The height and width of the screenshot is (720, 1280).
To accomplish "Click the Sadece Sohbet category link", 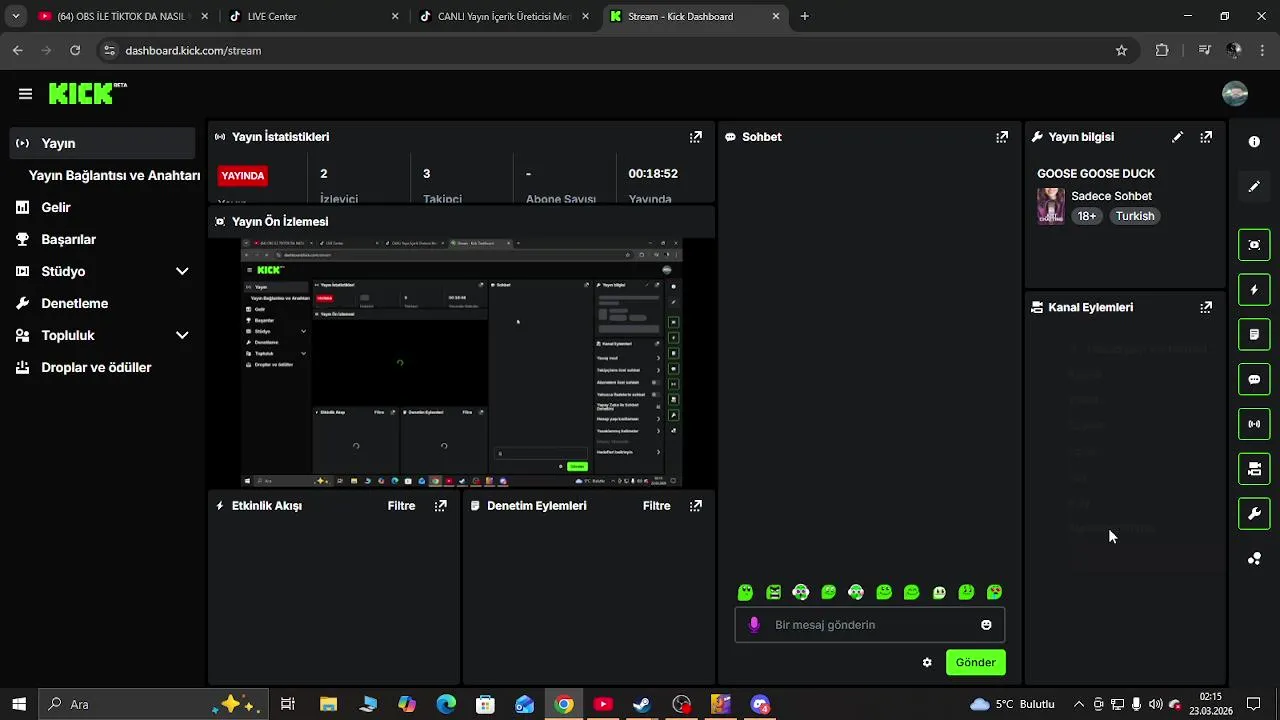I will point(1111,196).
